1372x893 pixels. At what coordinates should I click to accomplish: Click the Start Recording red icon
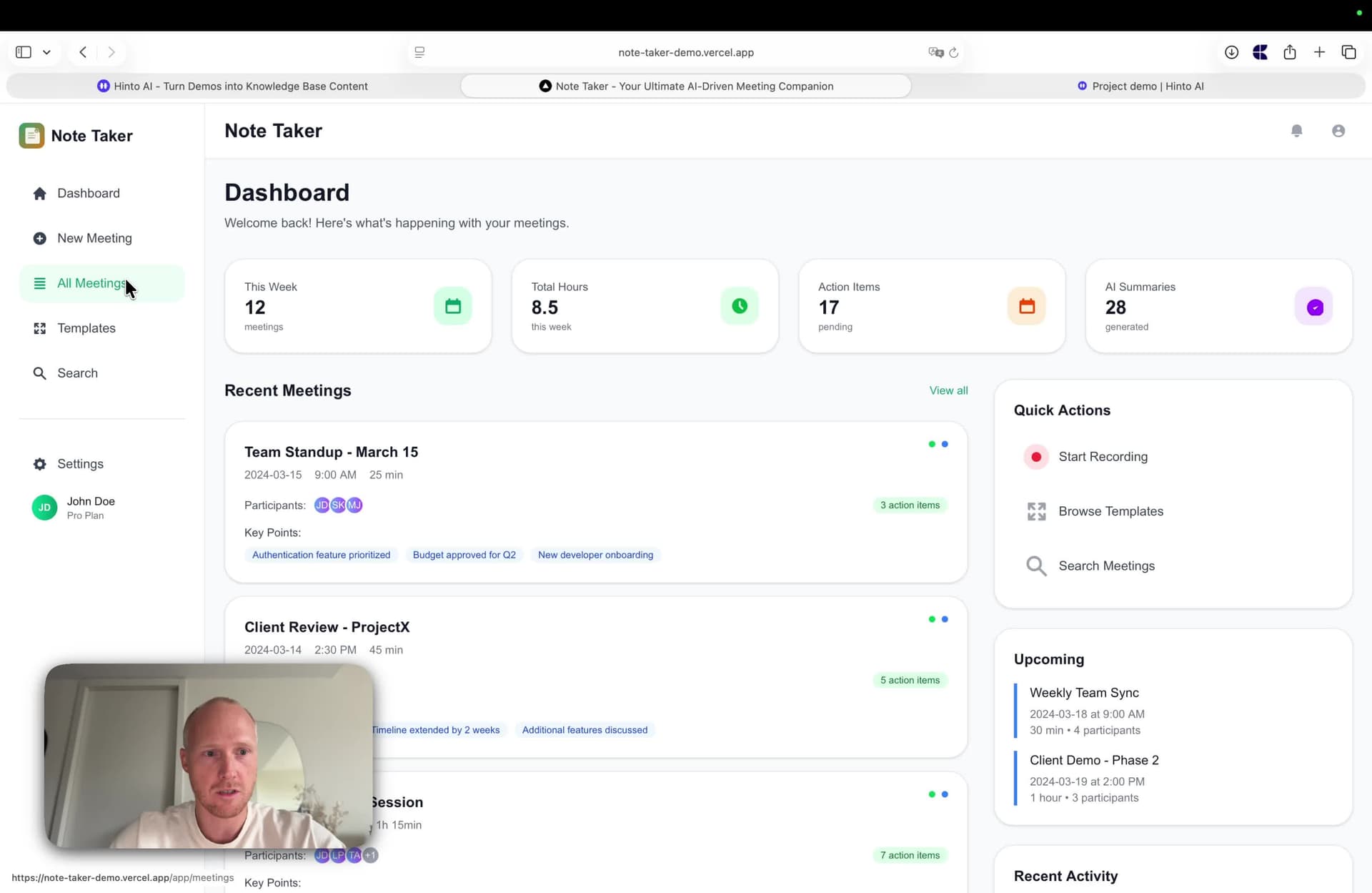[1035, 457]
